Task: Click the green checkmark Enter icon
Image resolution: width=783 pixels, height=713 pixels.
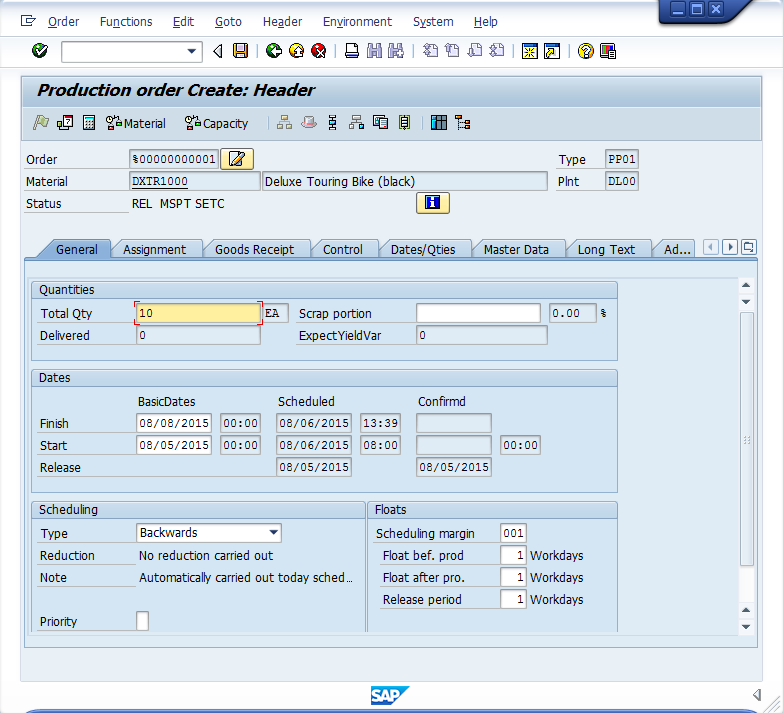Action: (x=40, y=51)
